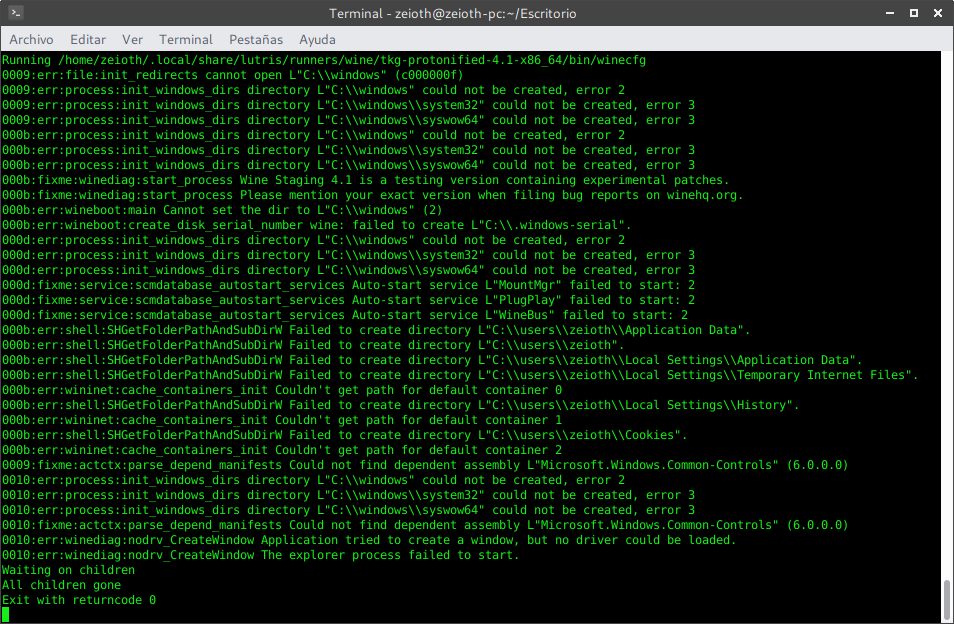Open the Ayuda menu
The height and width of the screenshot is (624, 954).
(317, 39)
